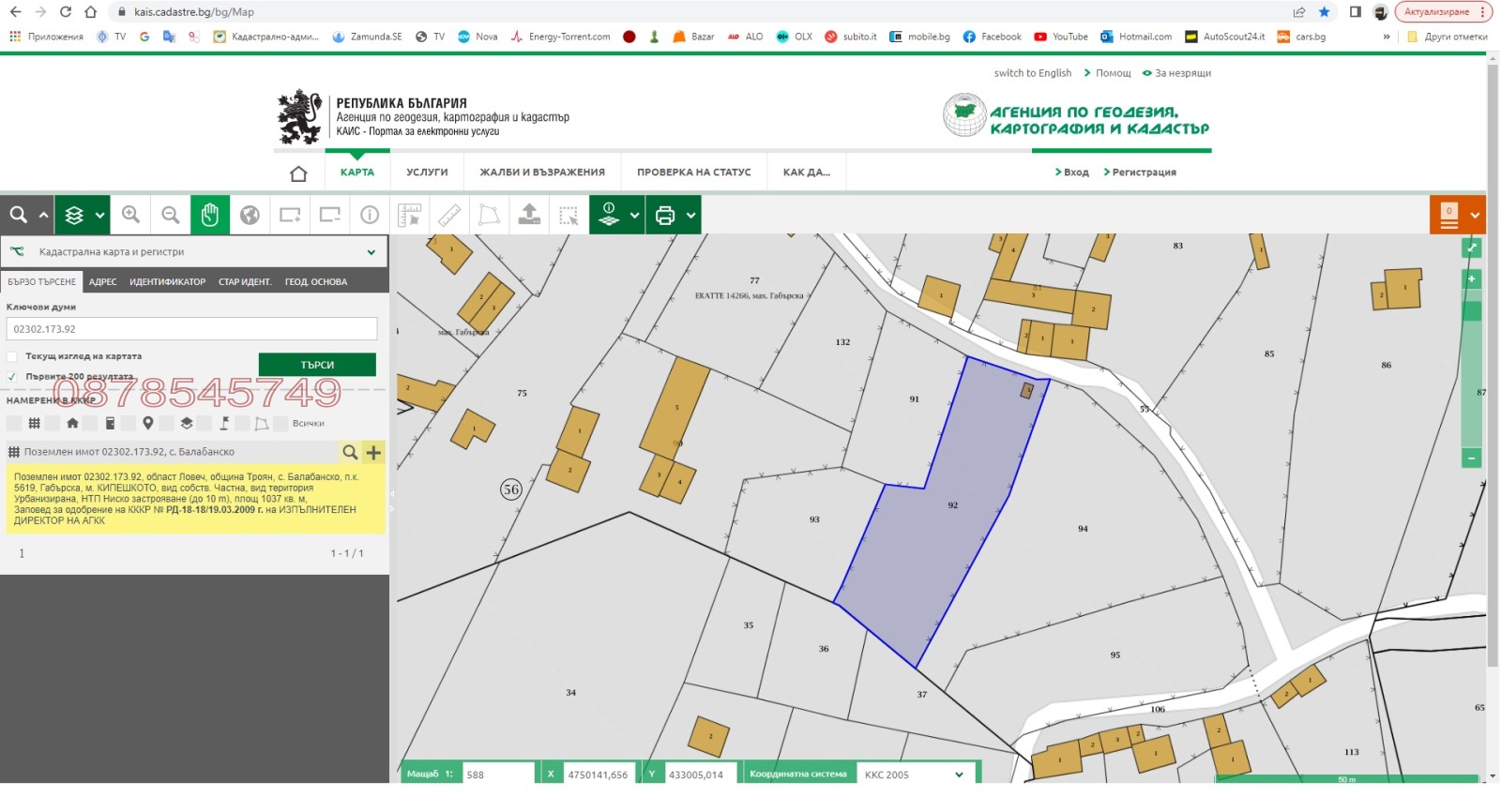Select the draw polygon tool
Image resolution: width=1501 pixels, height=812 pixels.
click(x=489, y=215)
